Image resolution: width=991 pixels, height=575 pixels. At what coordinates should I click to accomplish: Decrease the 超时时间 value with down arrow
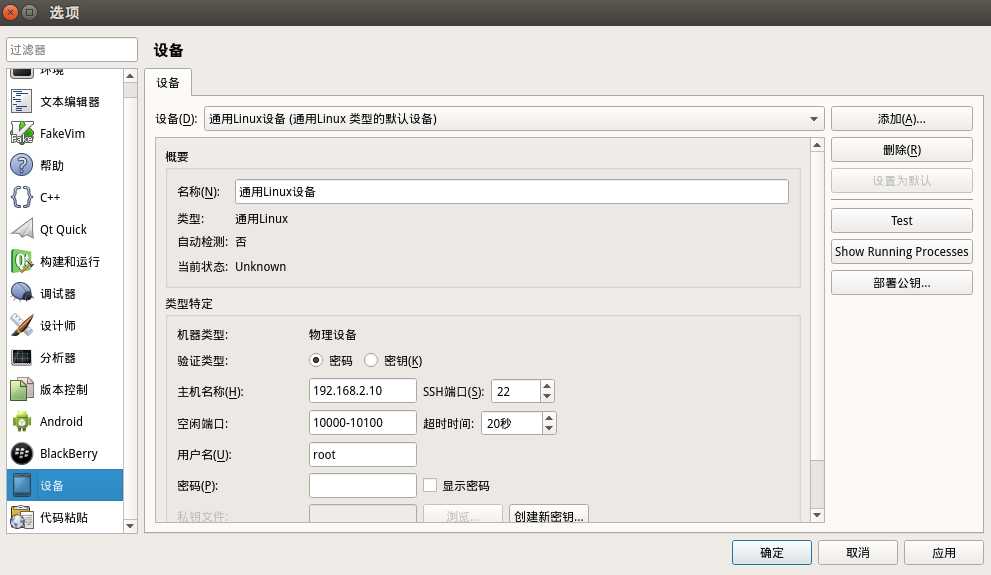click(x=549, y=428)
